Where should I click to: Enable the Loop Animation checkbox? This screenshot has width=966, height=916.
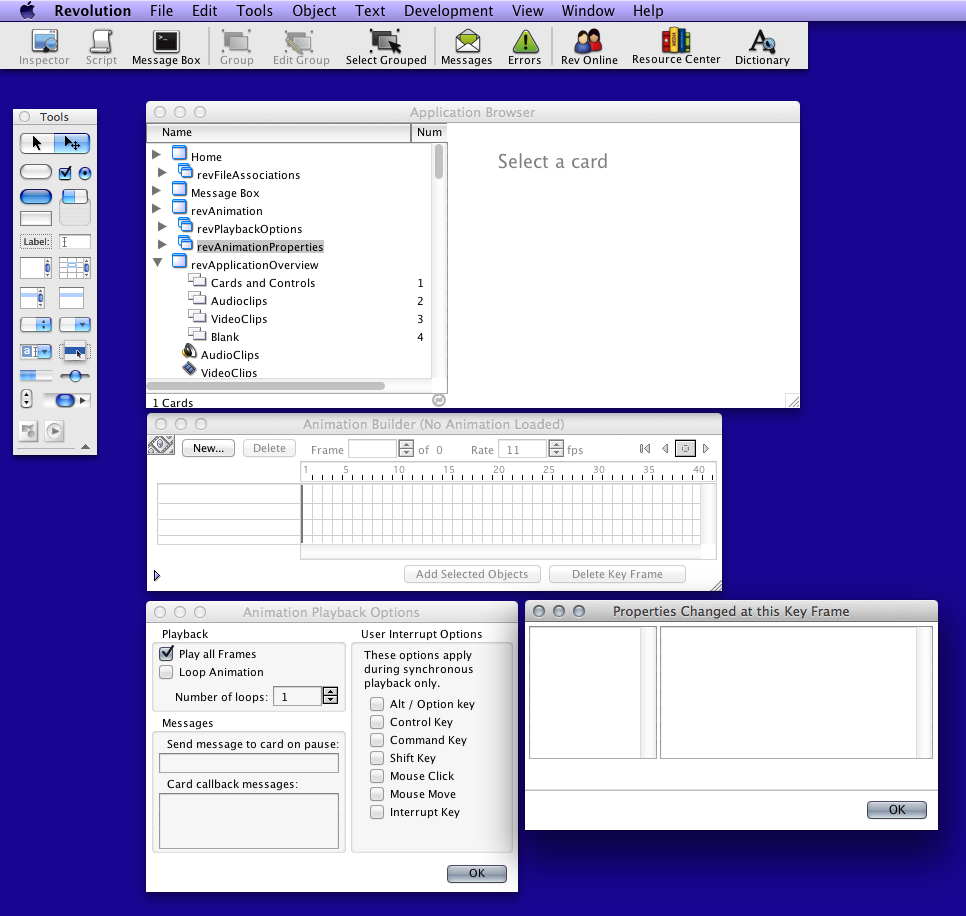pyautogui.click(x=166, y=672)
